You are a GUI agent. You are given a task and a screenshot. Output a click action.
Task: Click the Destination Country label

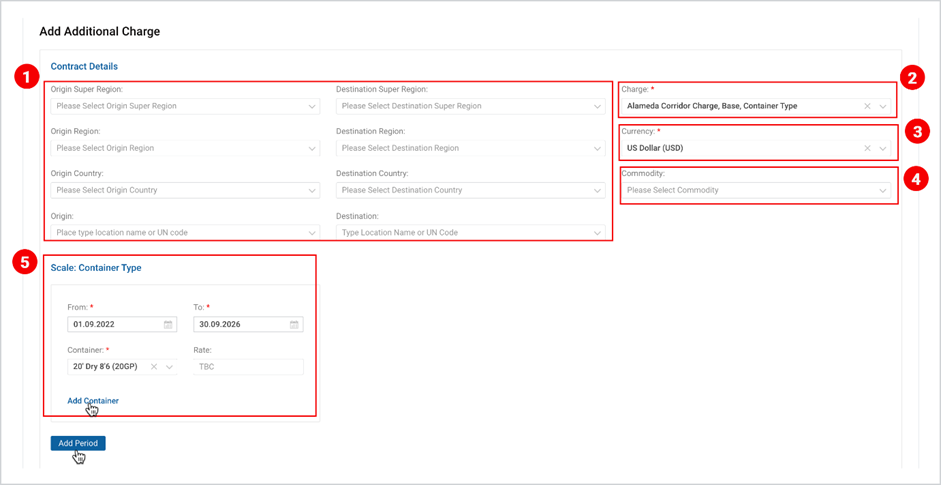click(372, 173)
